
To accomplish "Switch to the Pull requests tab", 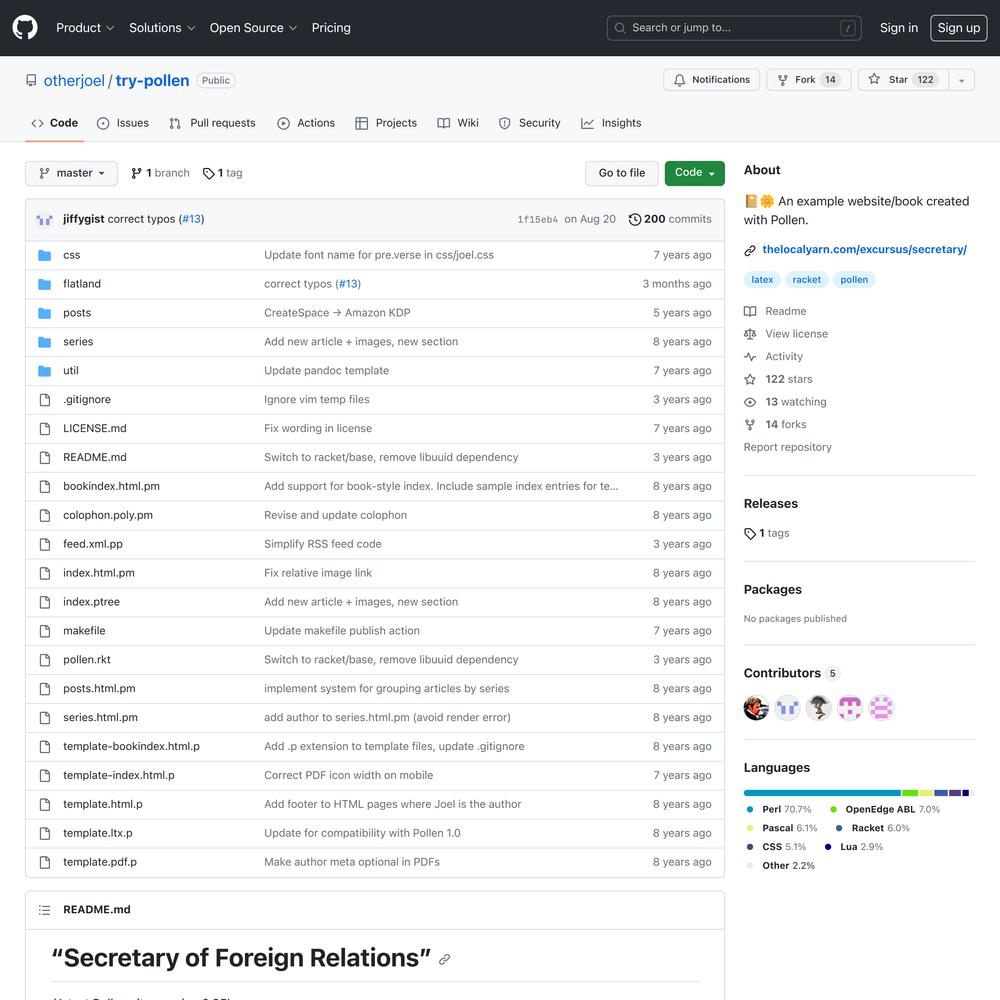I will click(x=212, y=123).
